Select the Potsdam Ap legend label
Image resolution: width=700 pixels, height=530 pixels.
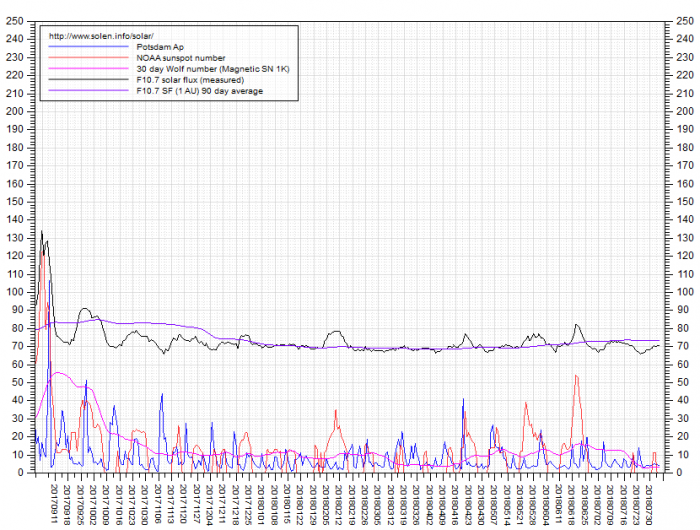coord(158,47)
